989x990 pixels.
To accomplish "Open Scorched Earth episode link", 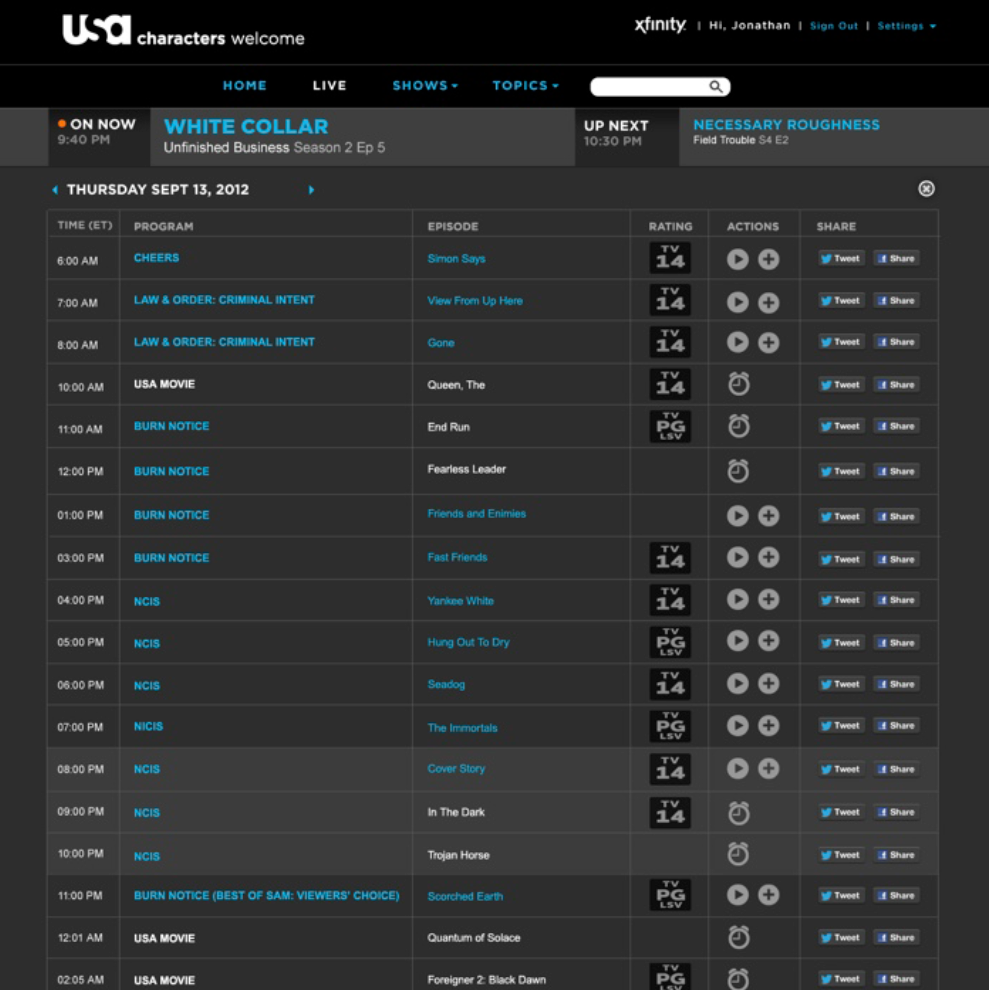I will coord(465,897).
